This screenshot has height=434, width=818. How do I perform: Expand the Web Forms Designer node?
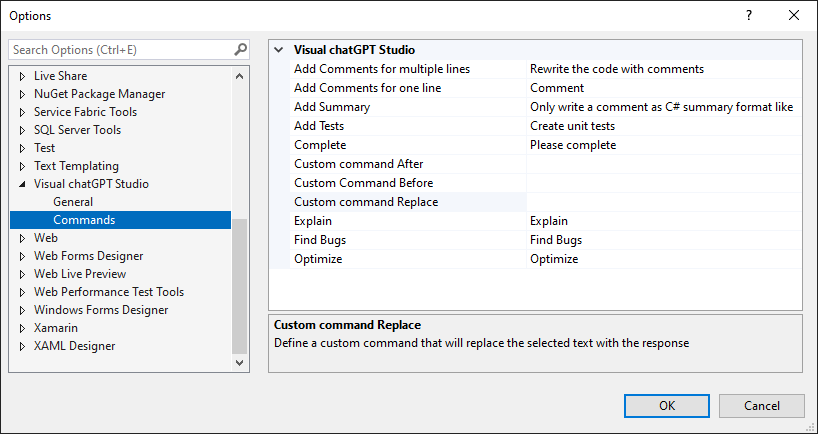coord(23,256)
